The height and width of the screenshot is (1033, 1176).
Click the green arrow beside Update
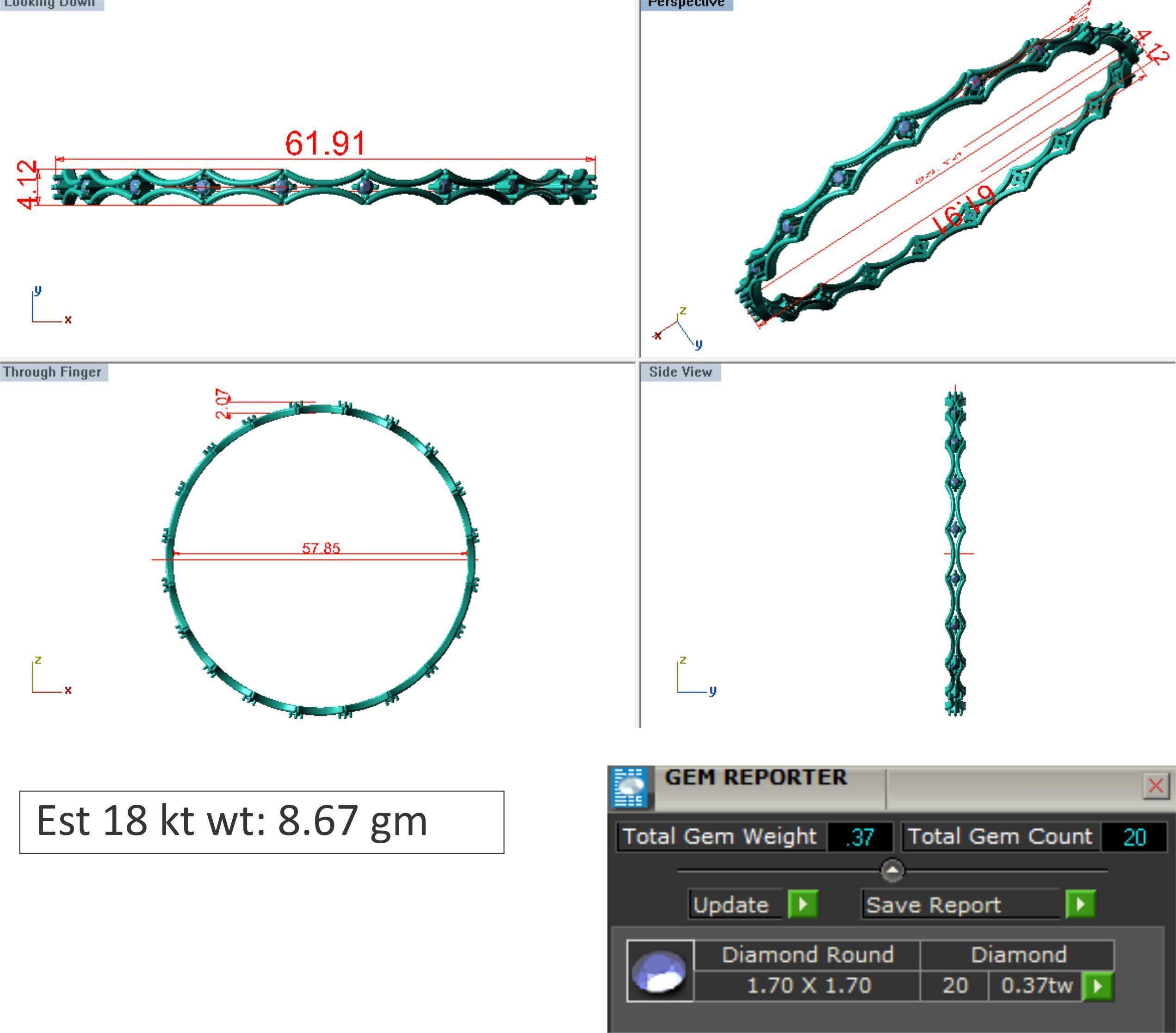[x=803, y=904]
